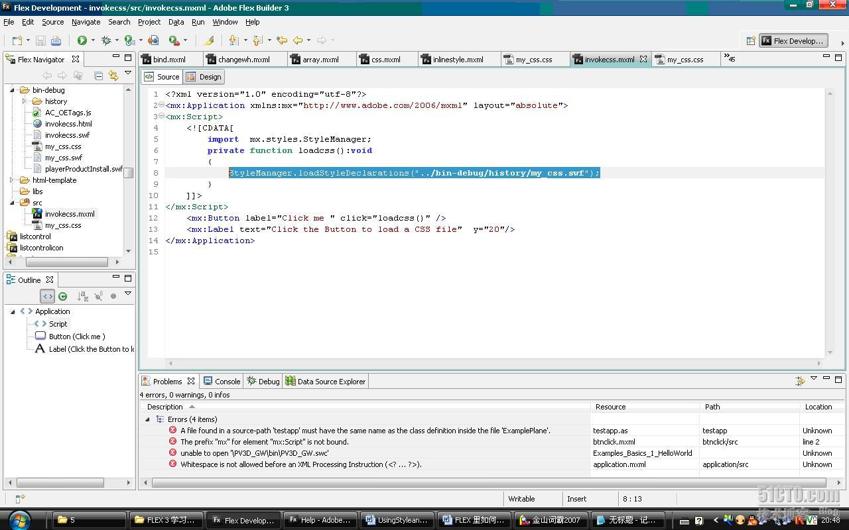
Task: Open the Flex Development perspective button
Action: [x=792, y=41]
